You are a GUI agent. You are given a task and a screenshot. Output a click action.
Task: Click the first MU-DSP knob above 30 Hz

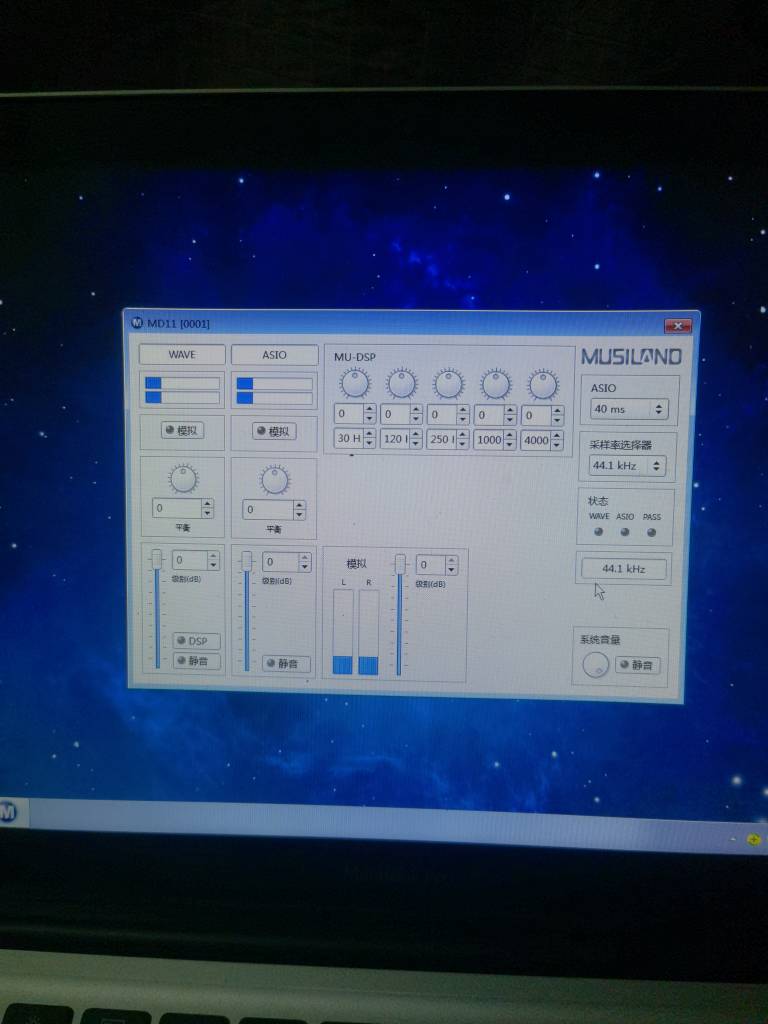[354, 383]
